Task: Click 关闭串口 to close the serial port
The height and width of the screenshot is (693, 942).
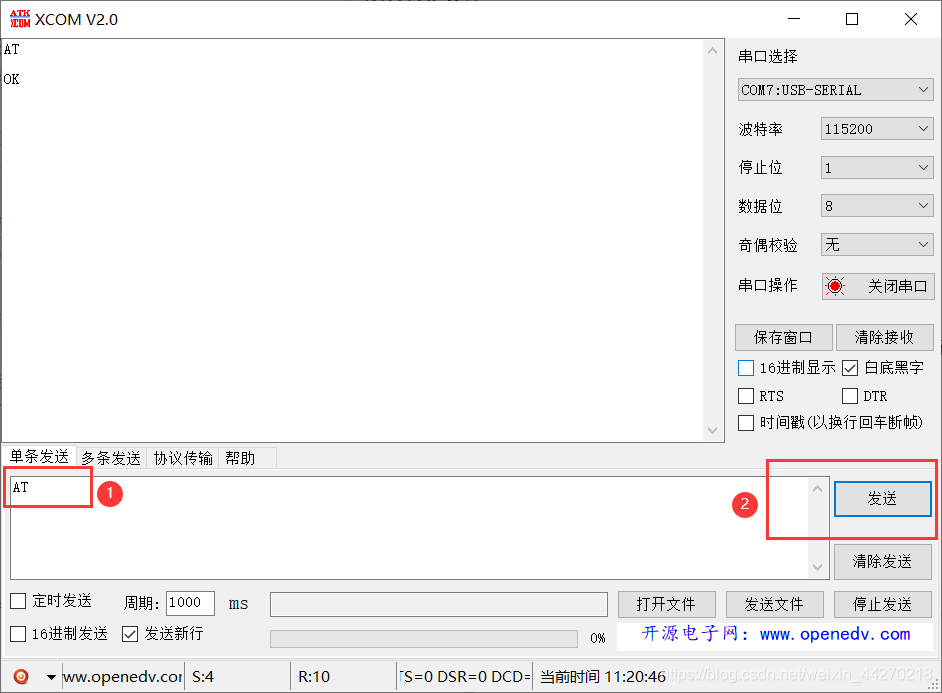Action: point(878,286)
